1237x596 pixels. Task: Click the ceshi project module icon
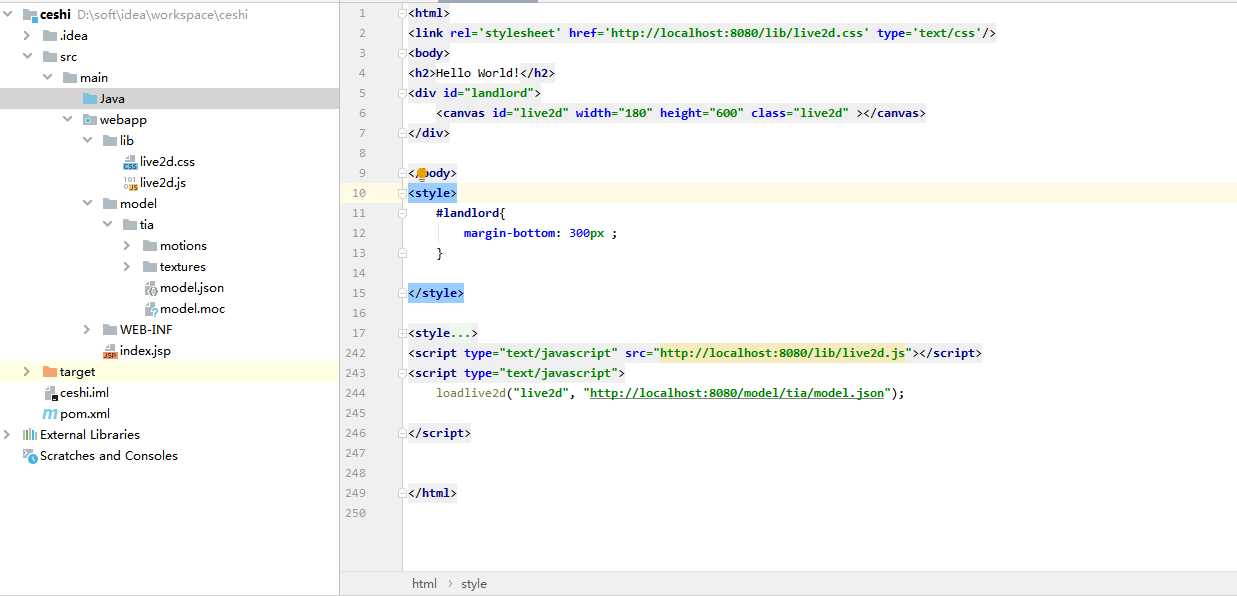point(29,15)
